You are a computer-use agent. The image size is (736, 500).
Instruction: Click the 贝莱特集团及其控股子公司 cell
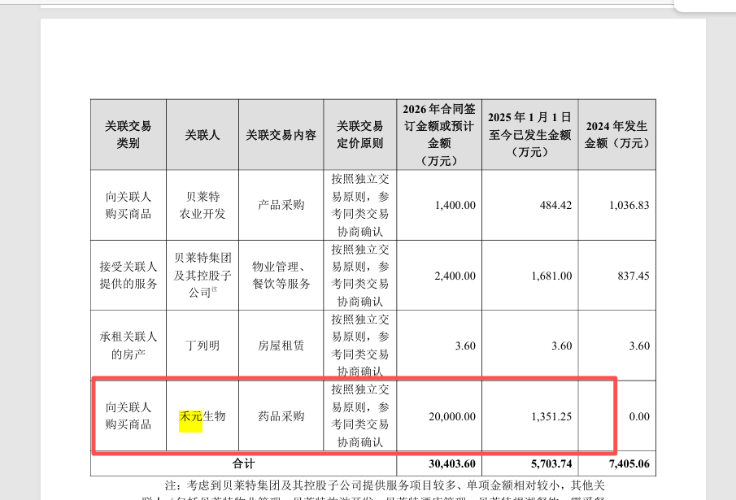tap(202, 275)
